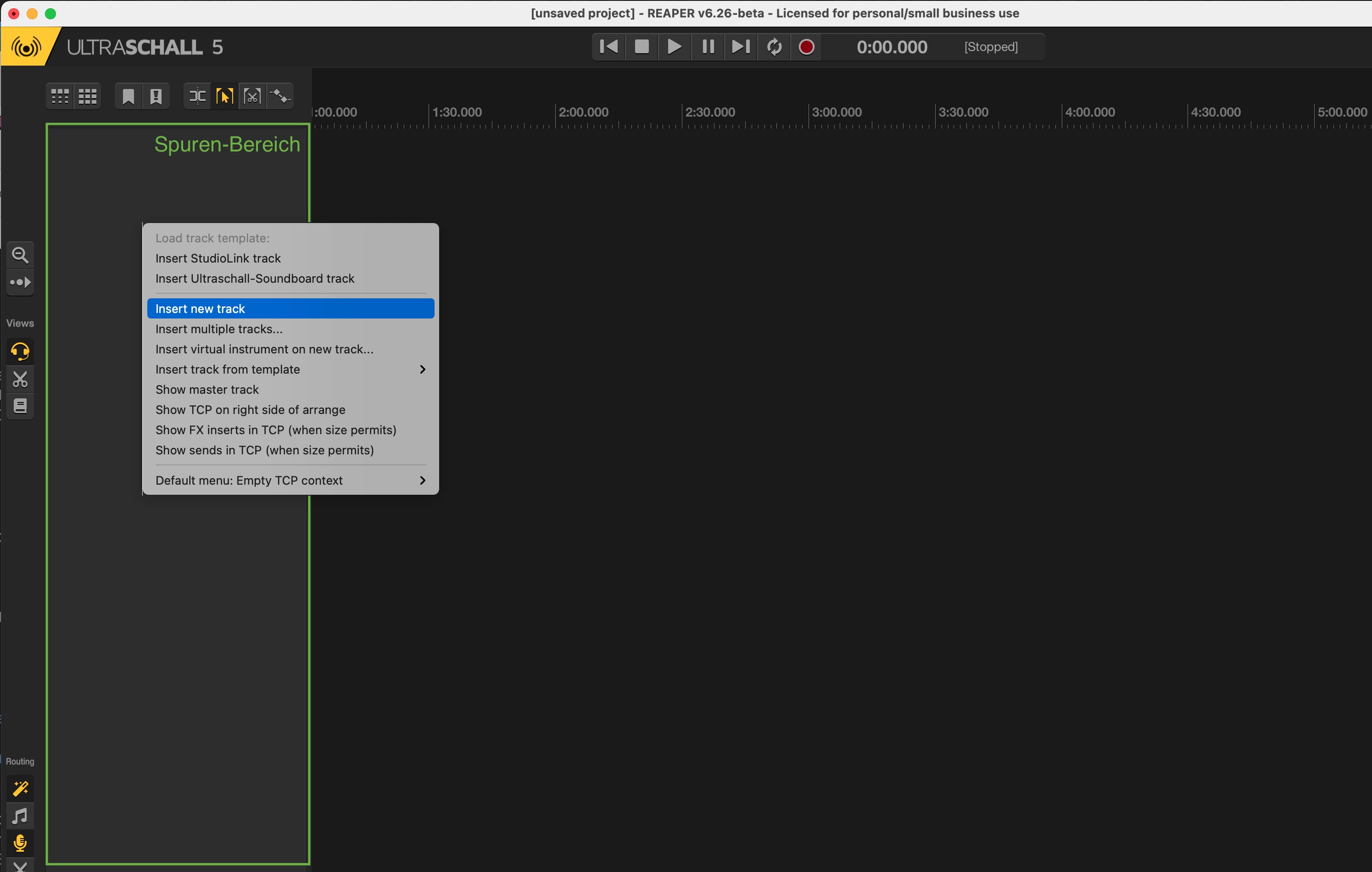Screen dimensions: 1372x872
Task: Click the microphone routing icon
Action: click(20, 842)
